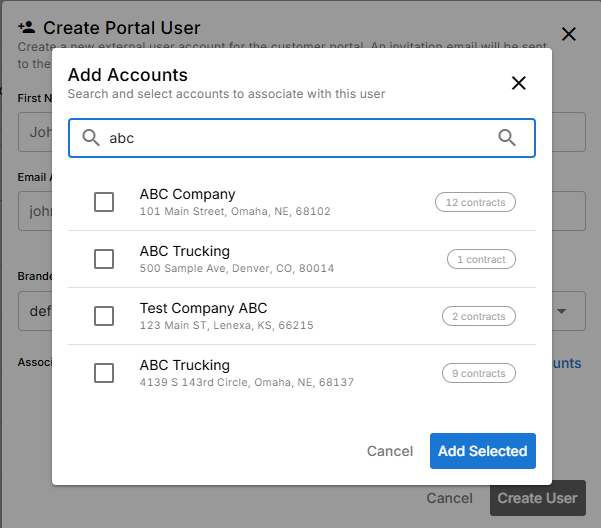601x528 pixels.
Task: Expand the dropdown arrow behind the dialog
Action: tap(562, 311)
